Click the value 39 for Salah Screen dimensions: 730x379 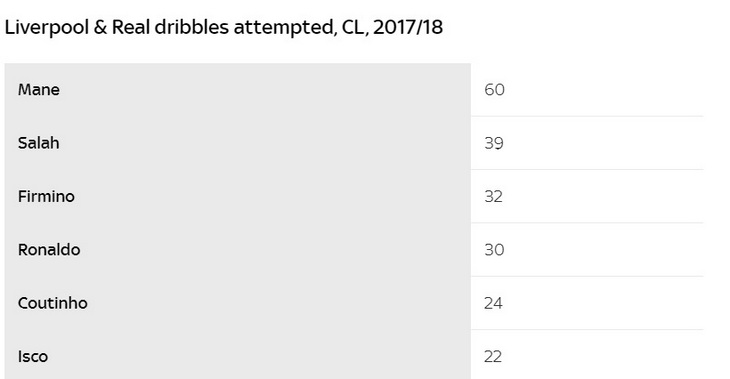(x=494, y=143)
